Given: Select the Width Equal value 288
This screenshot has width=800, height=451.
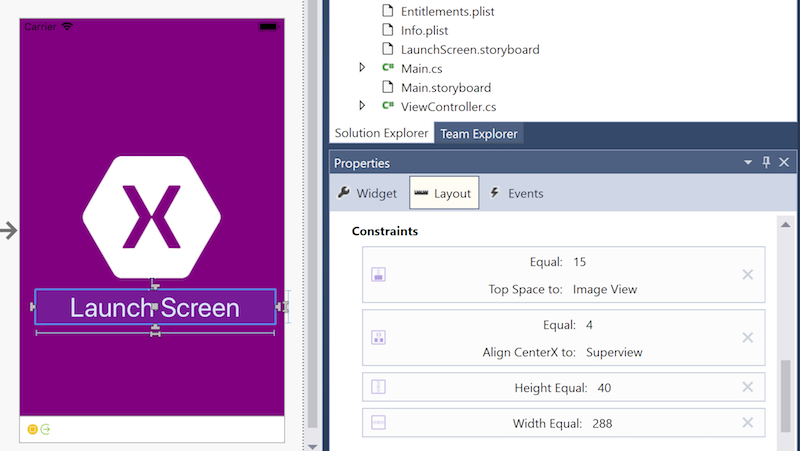Looking at the screenshot, I should tap(602, 423).
